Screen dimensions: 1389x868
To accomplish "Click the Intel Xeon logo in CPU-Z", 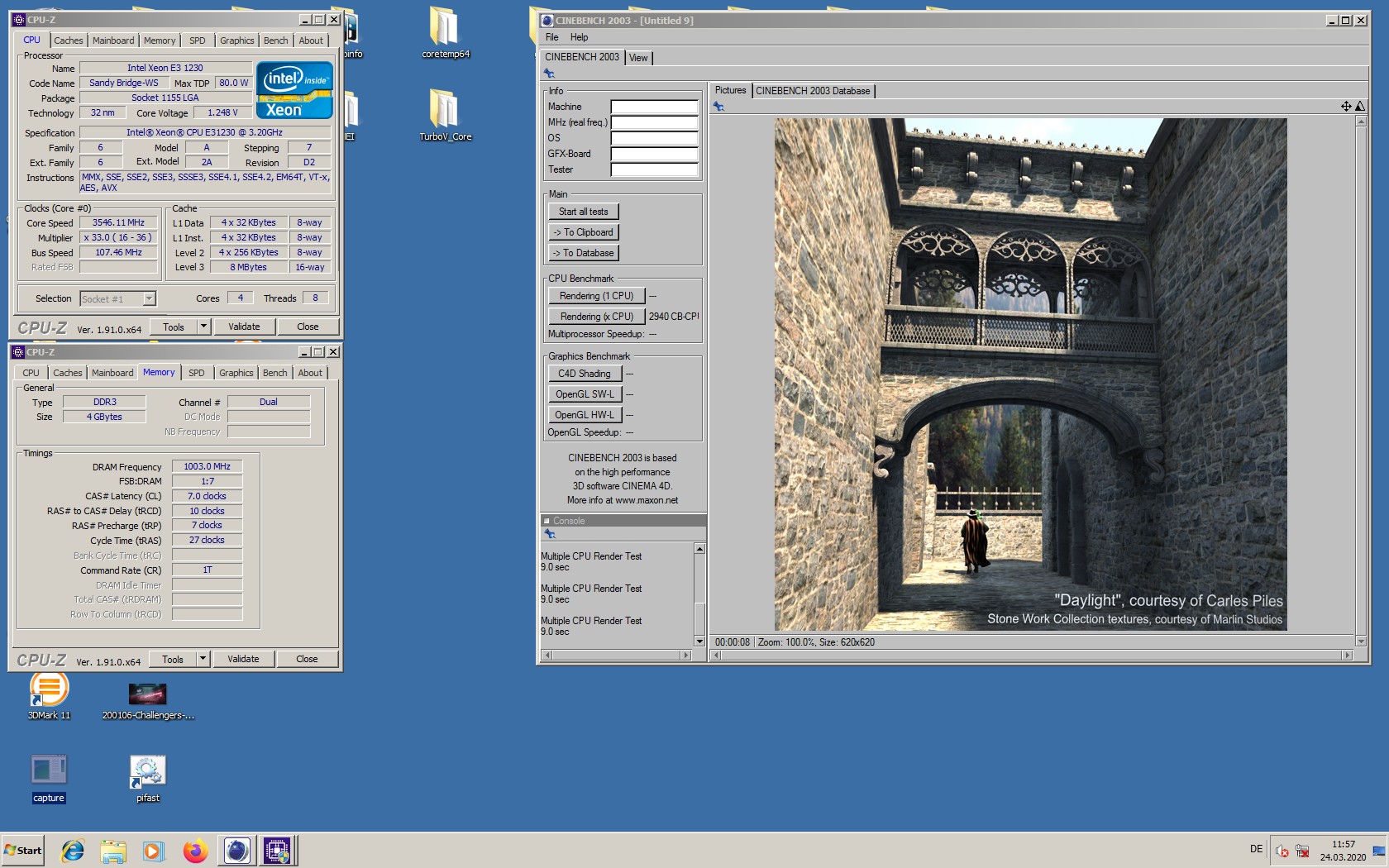I will tap(294, 90).
